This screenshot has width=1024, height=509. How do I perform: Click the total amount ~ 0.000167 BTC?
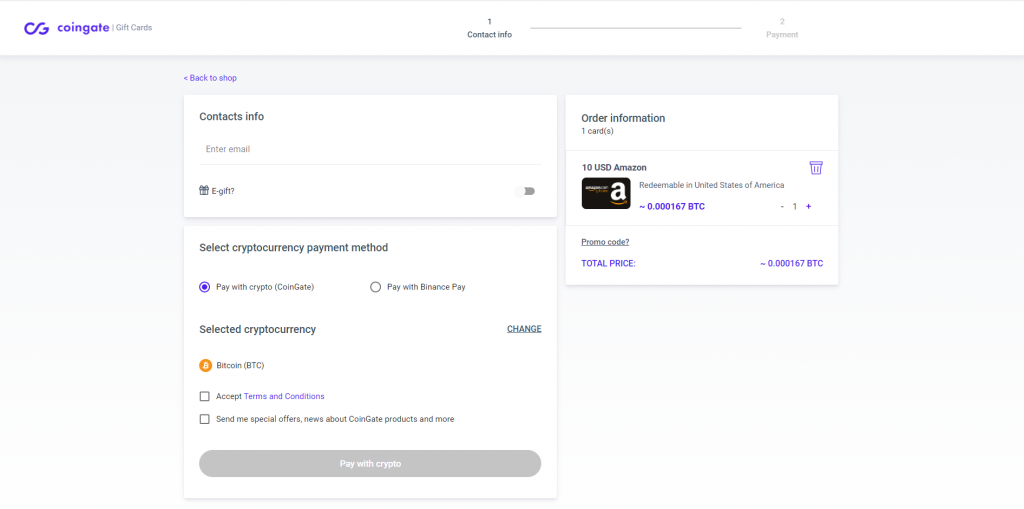pyautogui.click(x=792, y=263)
